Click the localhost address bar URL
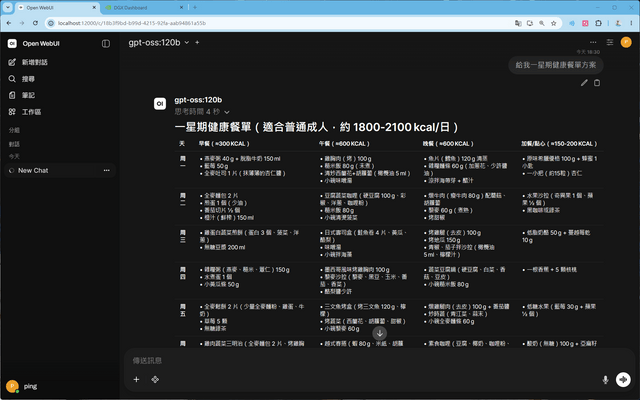Image resolution: width=640 pixels, height=400 pixels. pyautogui.click(x=132, y=23)
